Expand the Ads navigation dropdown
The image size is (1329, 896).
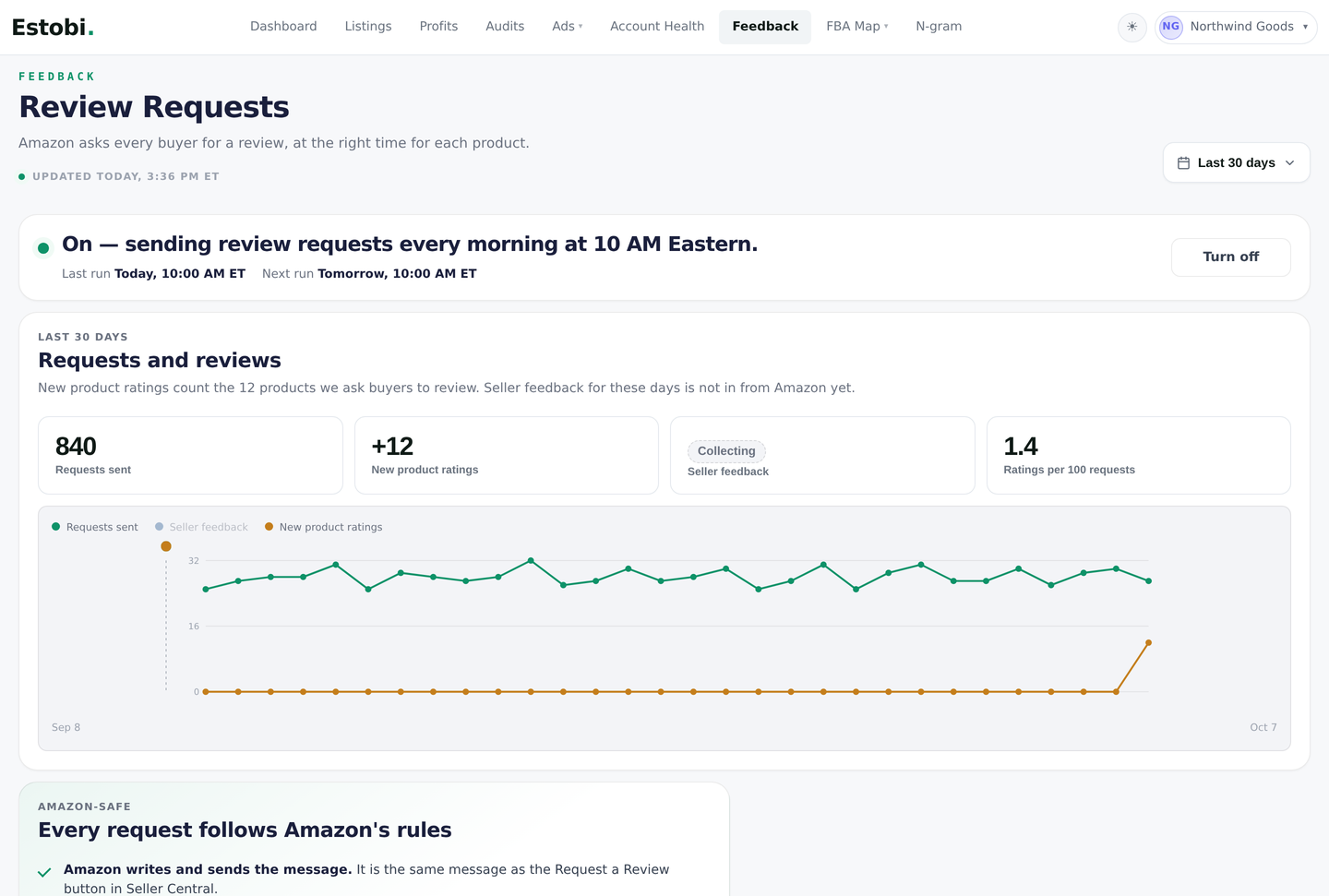click(x=568, y=27)
